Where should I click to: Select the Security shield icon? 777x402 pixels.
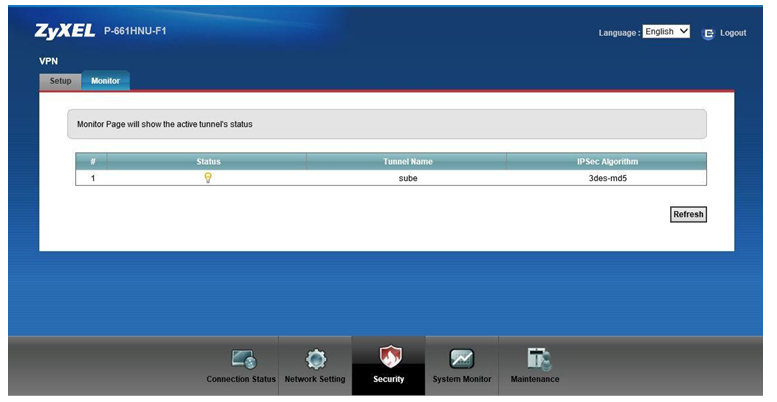pyautogui.click(x=390, y=356)
